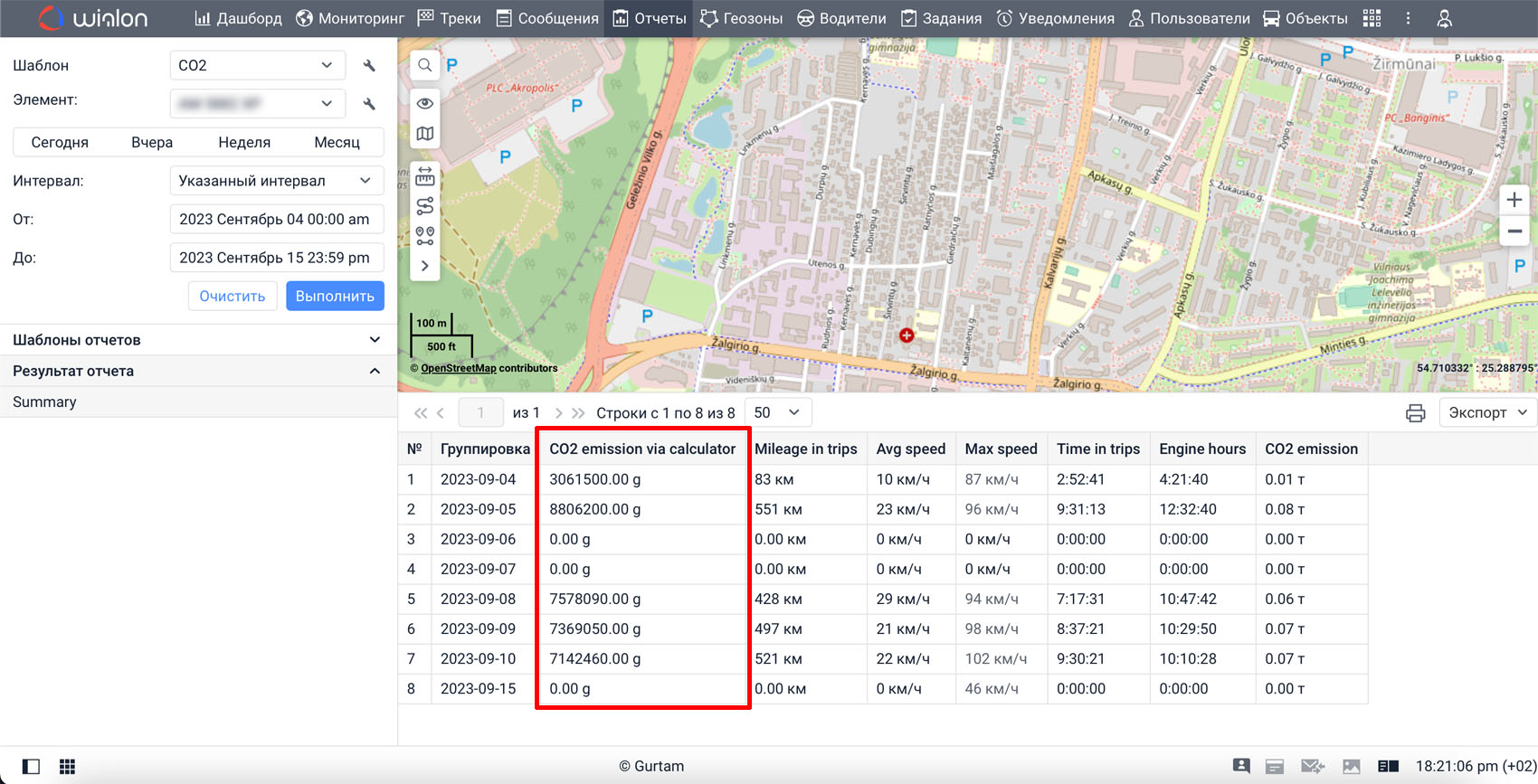Click the print report icon
Screen dimensions: 1538x784
(x=1415, y=413)
